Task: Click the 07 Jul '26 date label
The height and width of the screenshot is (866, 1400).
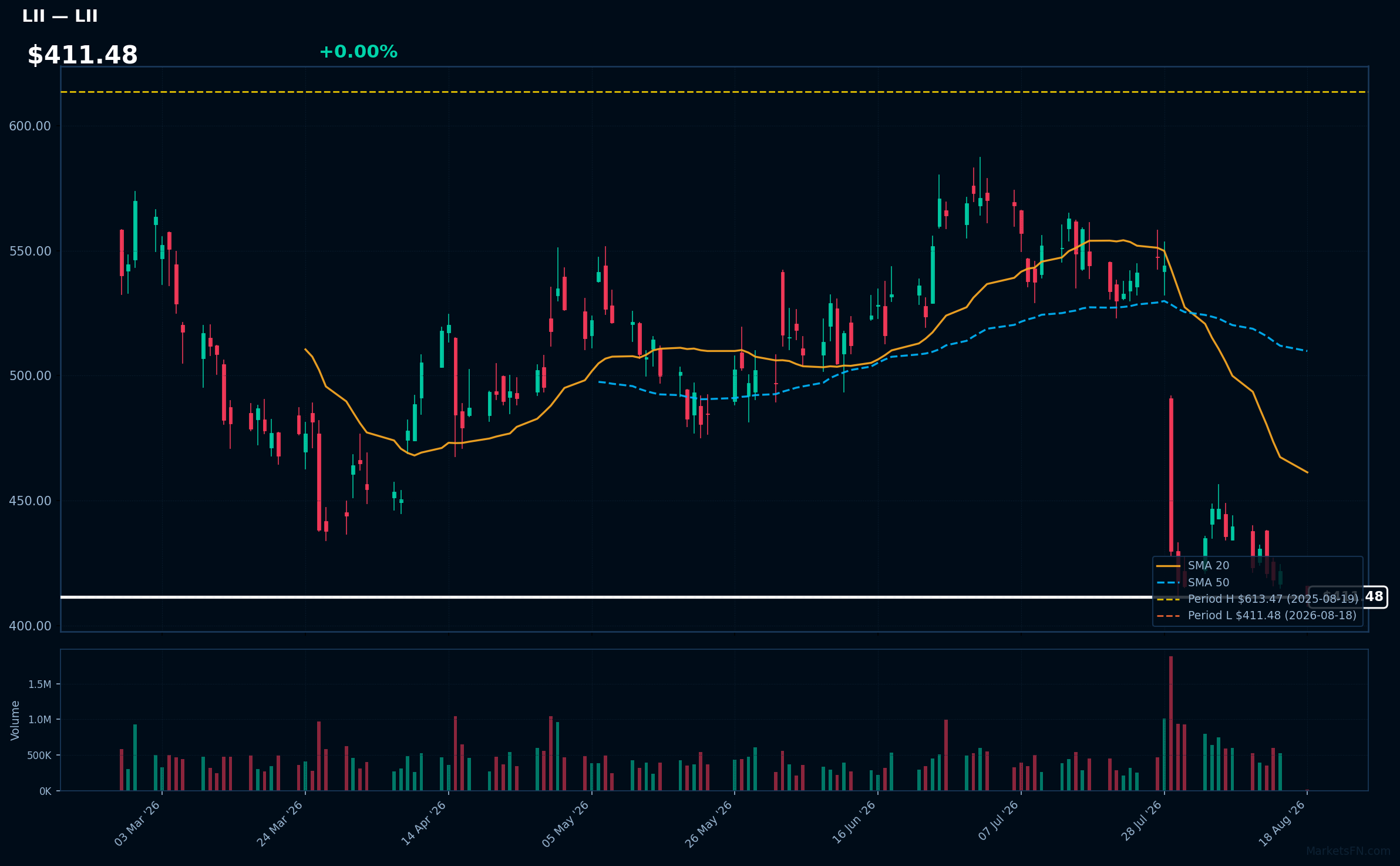Action: [x=999, y=821]
